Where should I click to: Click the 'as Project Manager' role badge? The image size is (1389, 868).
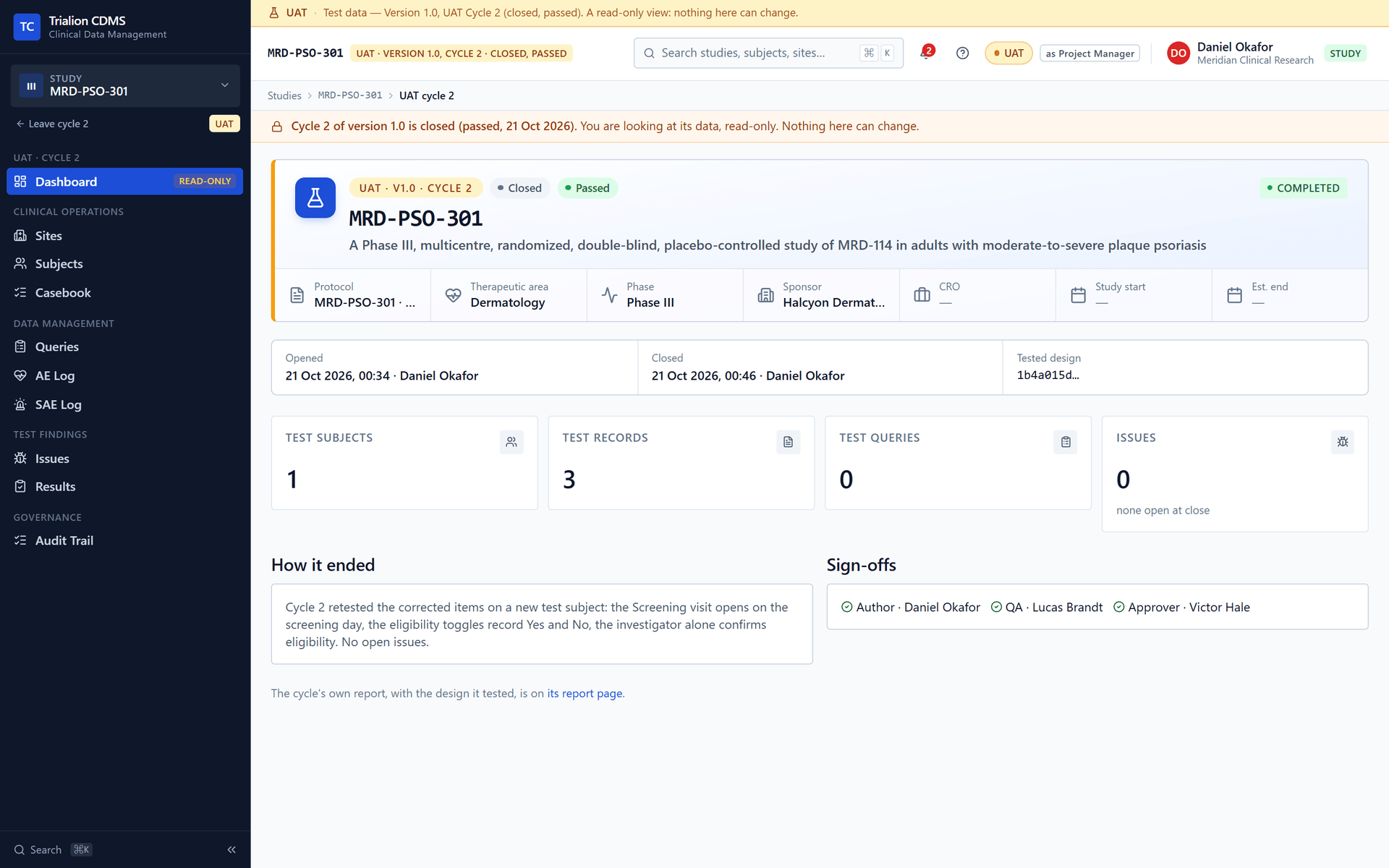pyautogui.click(x=1089, y=53)
